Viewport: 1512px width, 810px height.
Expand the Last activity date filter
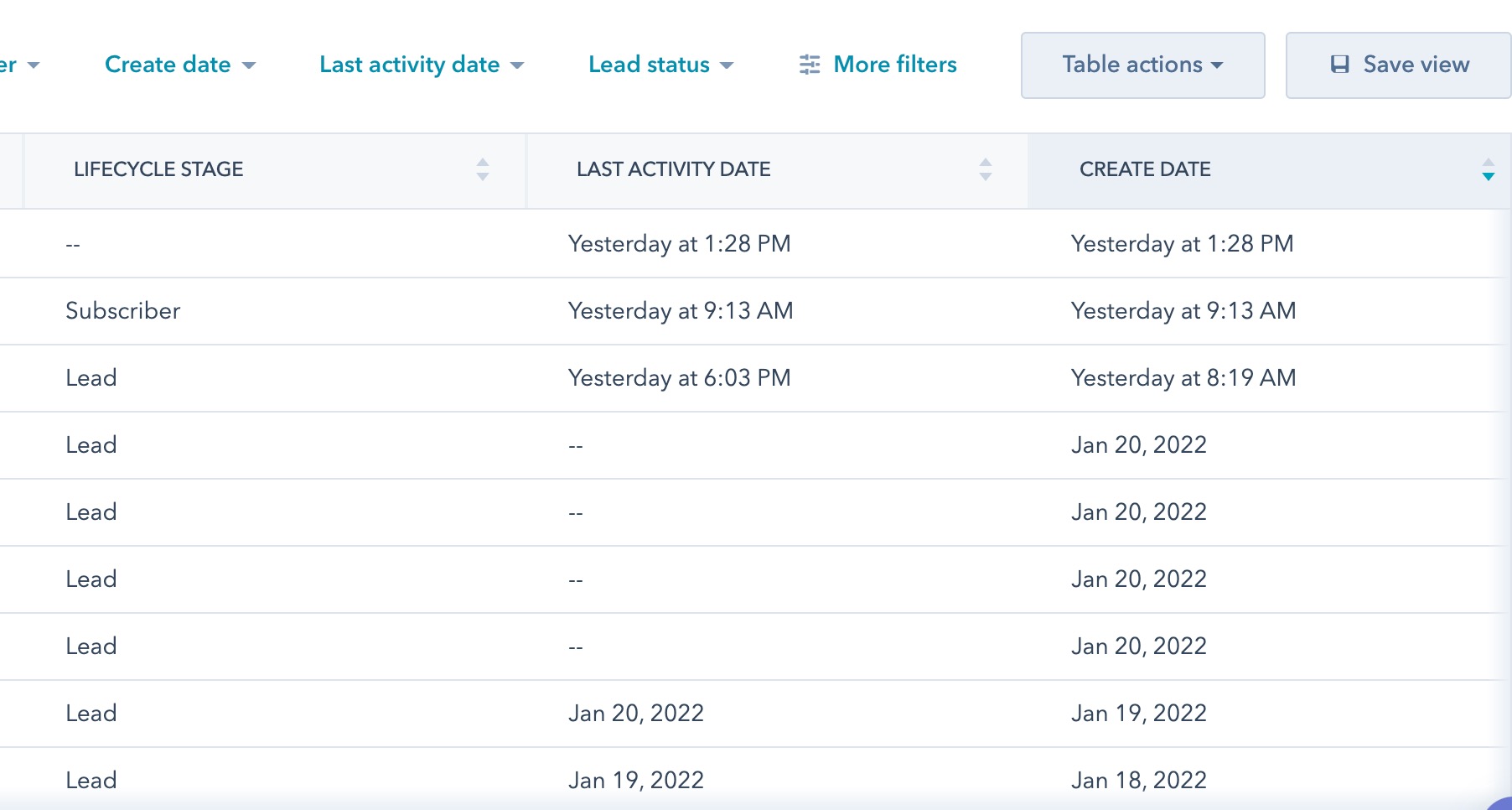(x=421, y=65)
